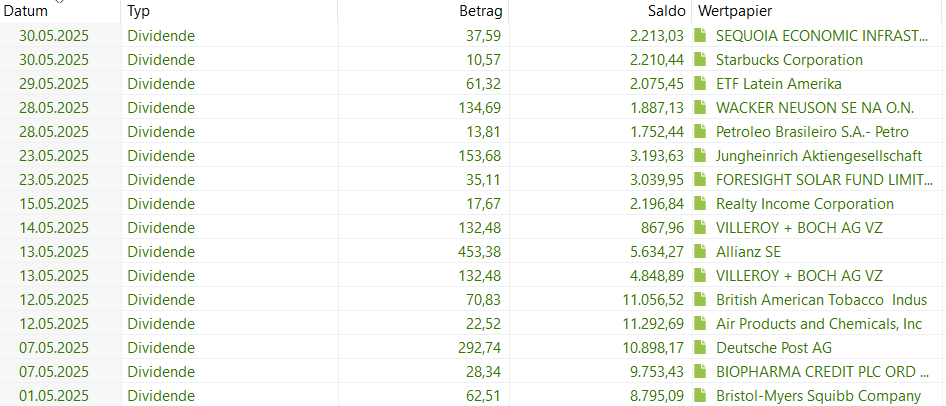Open the document icon beside ETF Latein Amerika

(x=701, y=84)
